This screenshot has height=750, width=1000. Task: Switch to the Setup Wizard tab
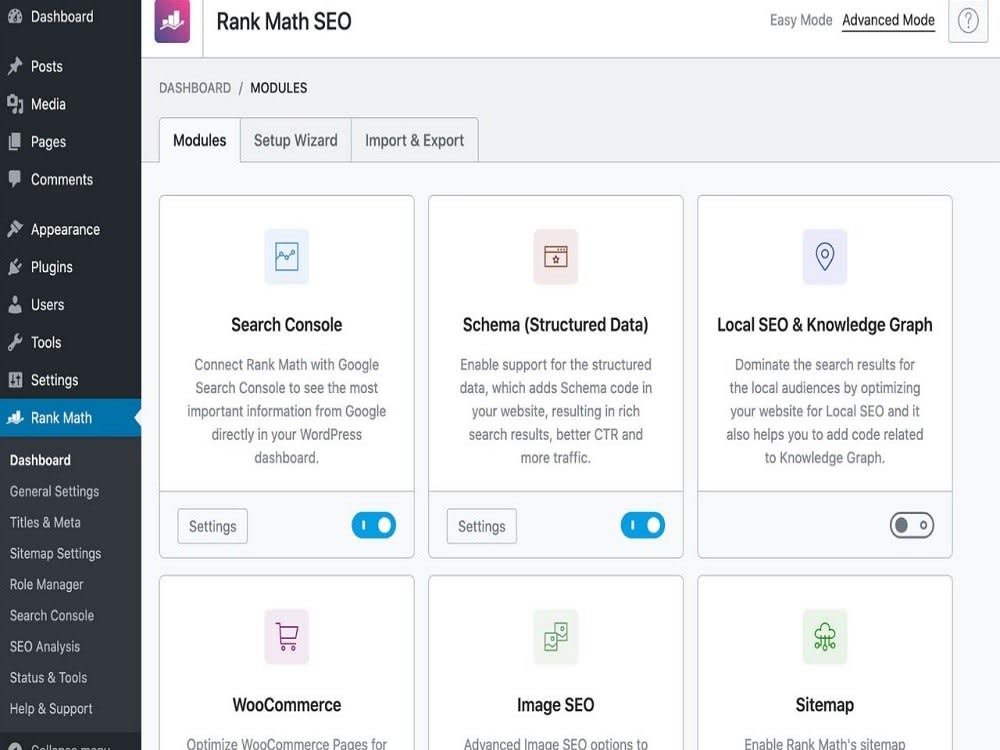click(x=296, y=140)
